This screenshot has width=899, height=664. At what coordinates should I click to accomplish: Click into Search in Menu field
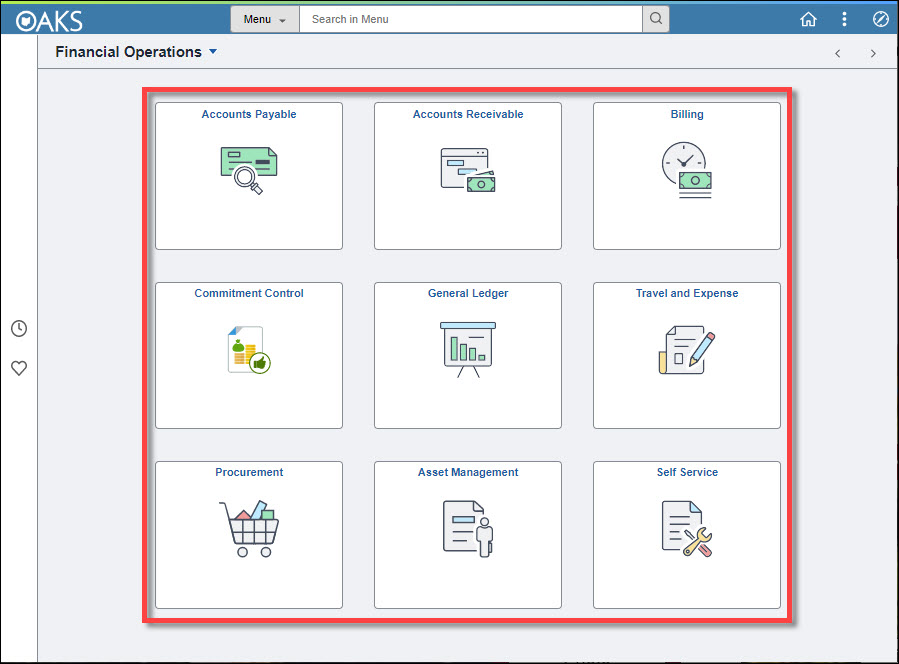click(x=471, y=19)
